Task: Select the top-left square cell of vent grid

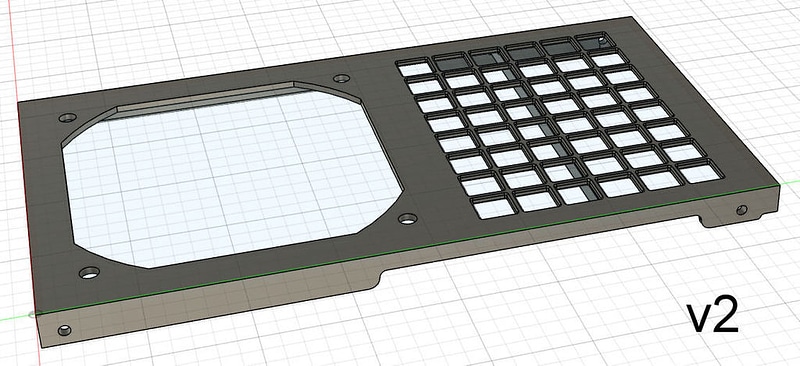Action: click(x=414, y=68)
